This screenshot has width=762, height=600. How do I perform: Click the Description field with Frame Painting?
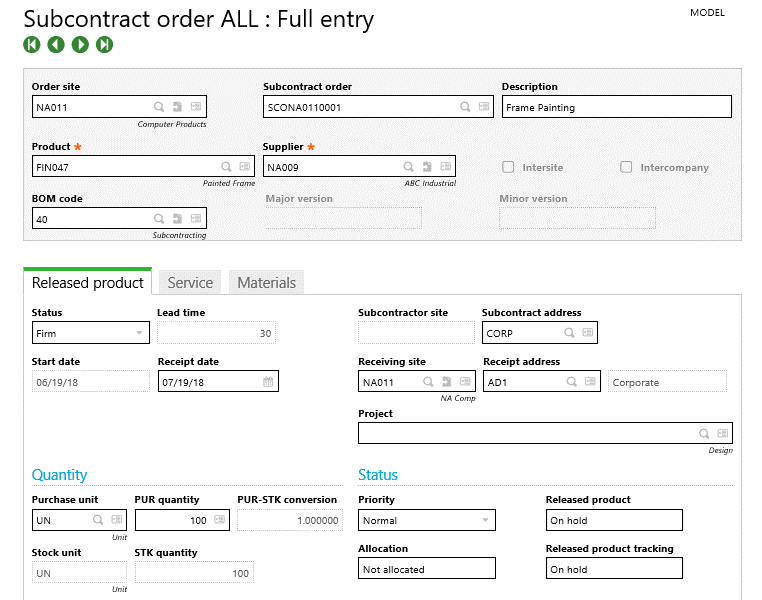pyautogui.click(x=616, y=107)
